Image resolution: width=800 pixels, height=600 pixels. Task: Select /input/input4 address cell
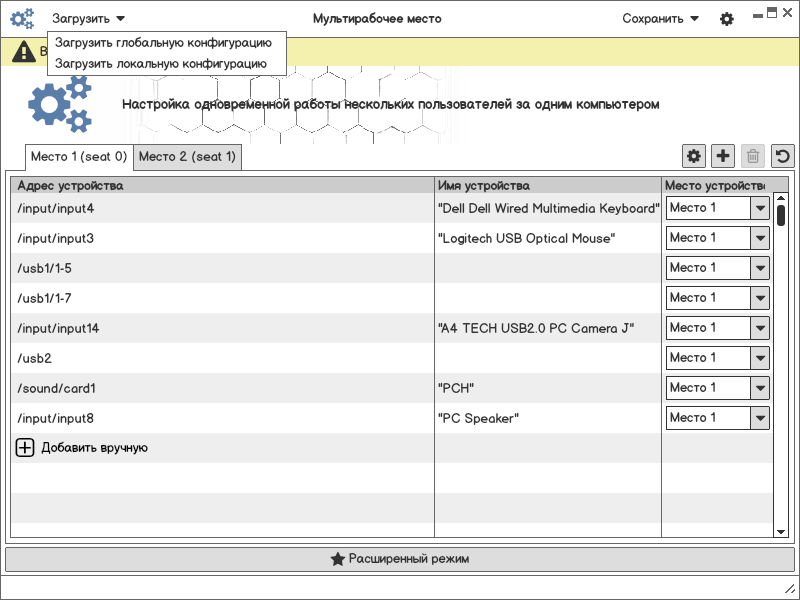[222, 208]
